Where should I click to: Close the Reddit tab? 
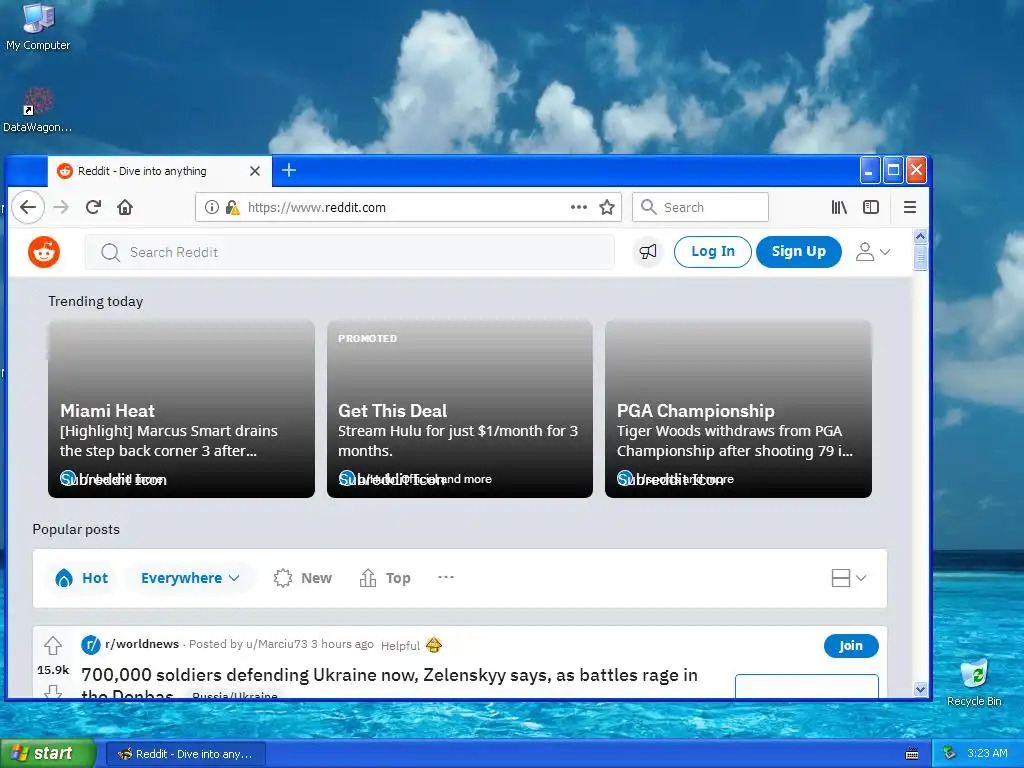pyautogui.click(x=255, y=171)
